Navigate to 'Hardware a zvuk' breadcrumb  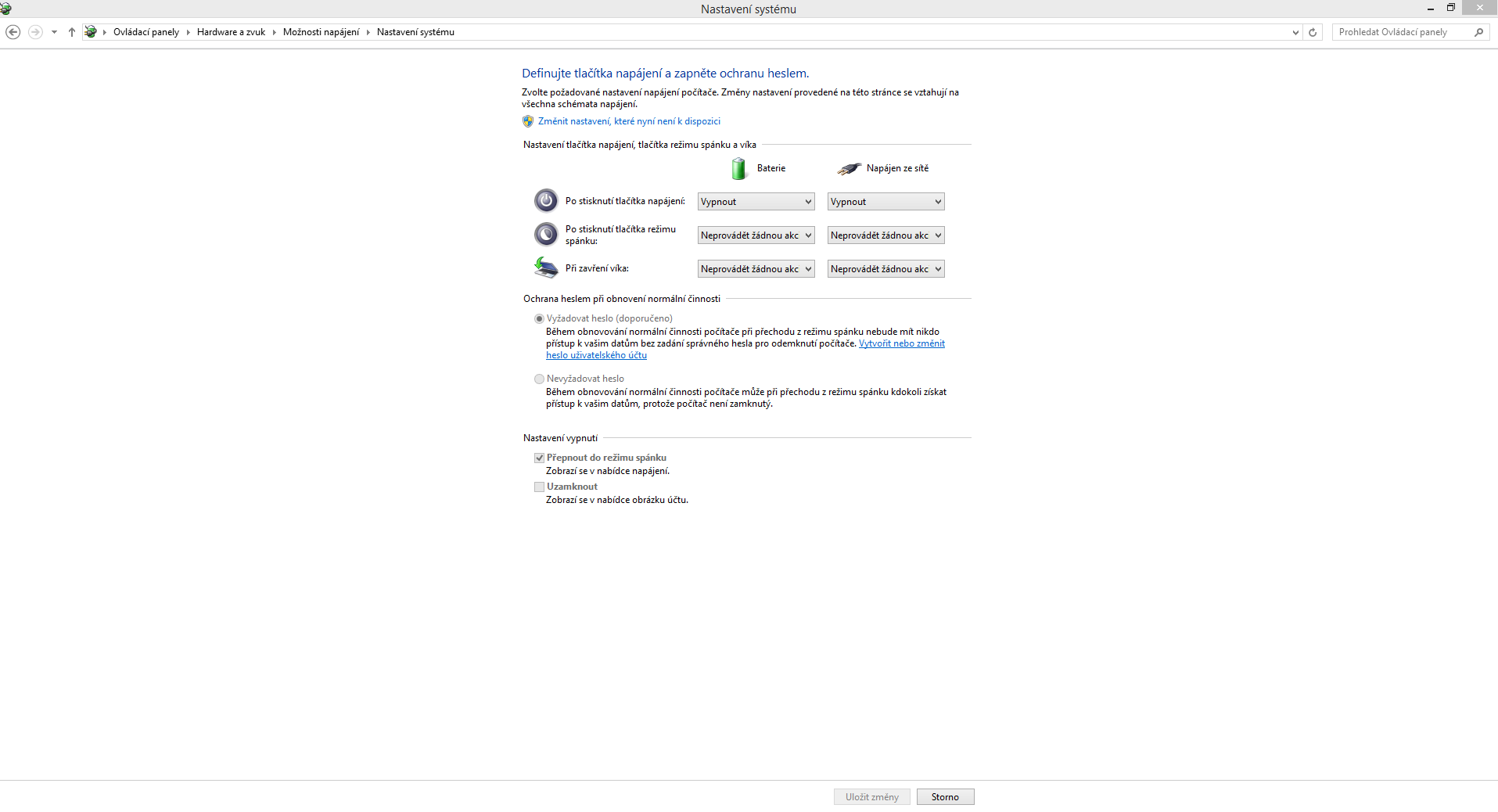[x=231, y=32]
